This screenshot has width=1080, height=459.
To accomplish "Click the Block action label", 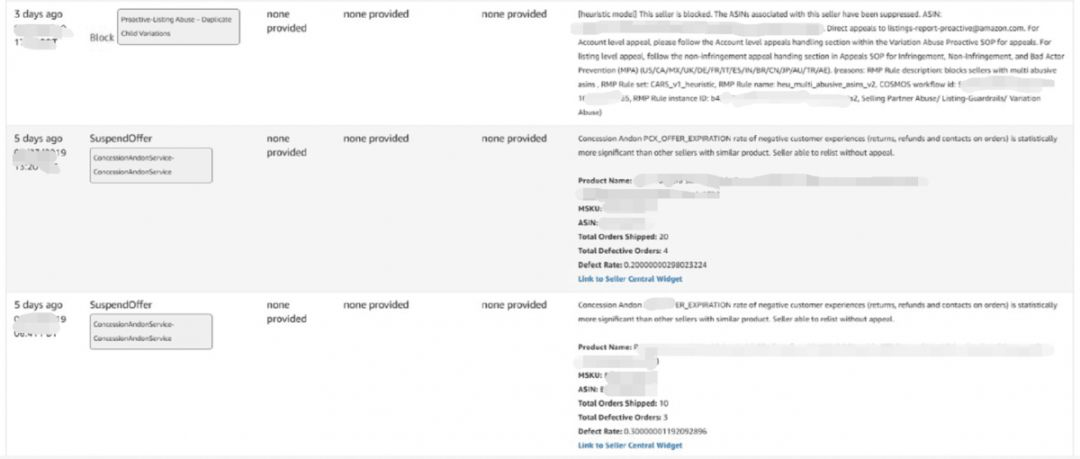I will pyautogui.click(x=102, y=35).
